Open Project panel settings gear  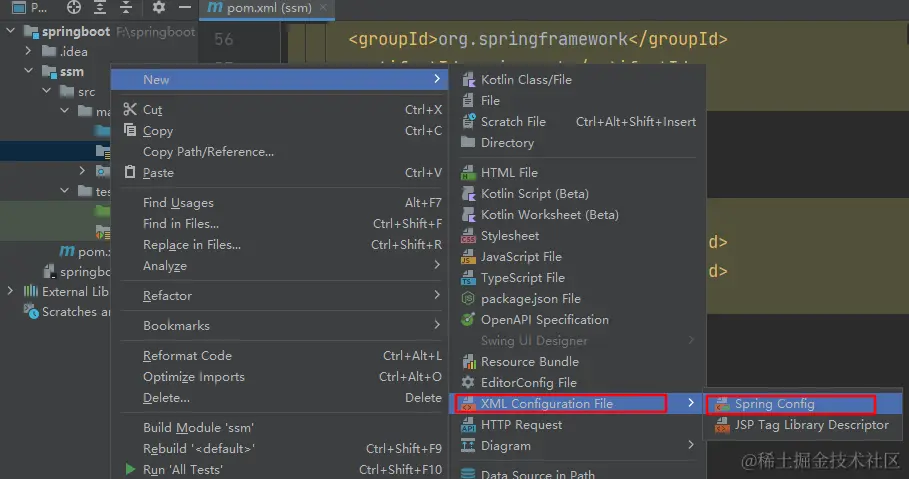point(158,8)
